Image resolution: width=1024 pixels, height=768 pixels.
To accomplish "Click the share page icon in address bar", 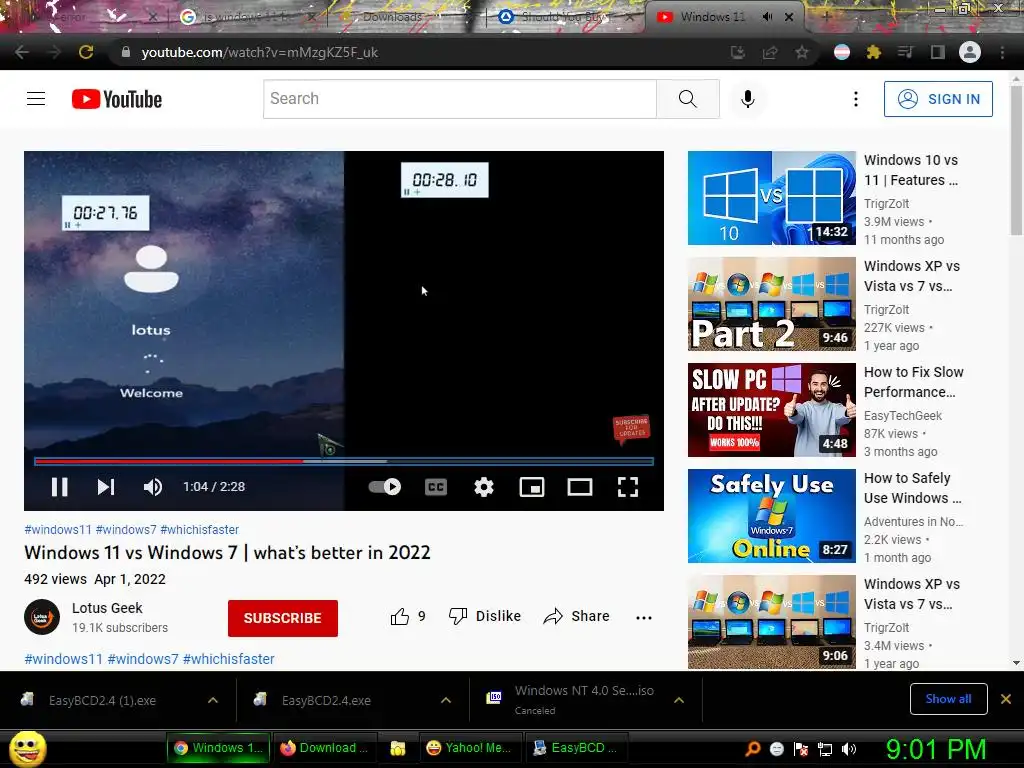I will 770,52.
